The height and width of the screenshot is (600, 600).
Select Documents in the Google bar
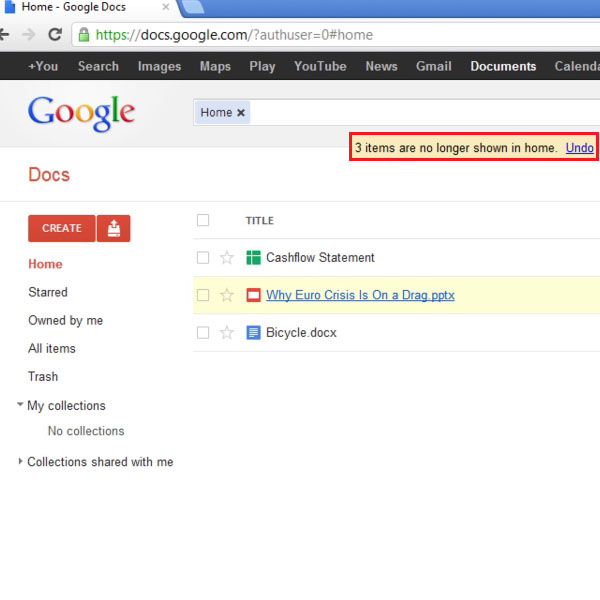pos(503,66)
